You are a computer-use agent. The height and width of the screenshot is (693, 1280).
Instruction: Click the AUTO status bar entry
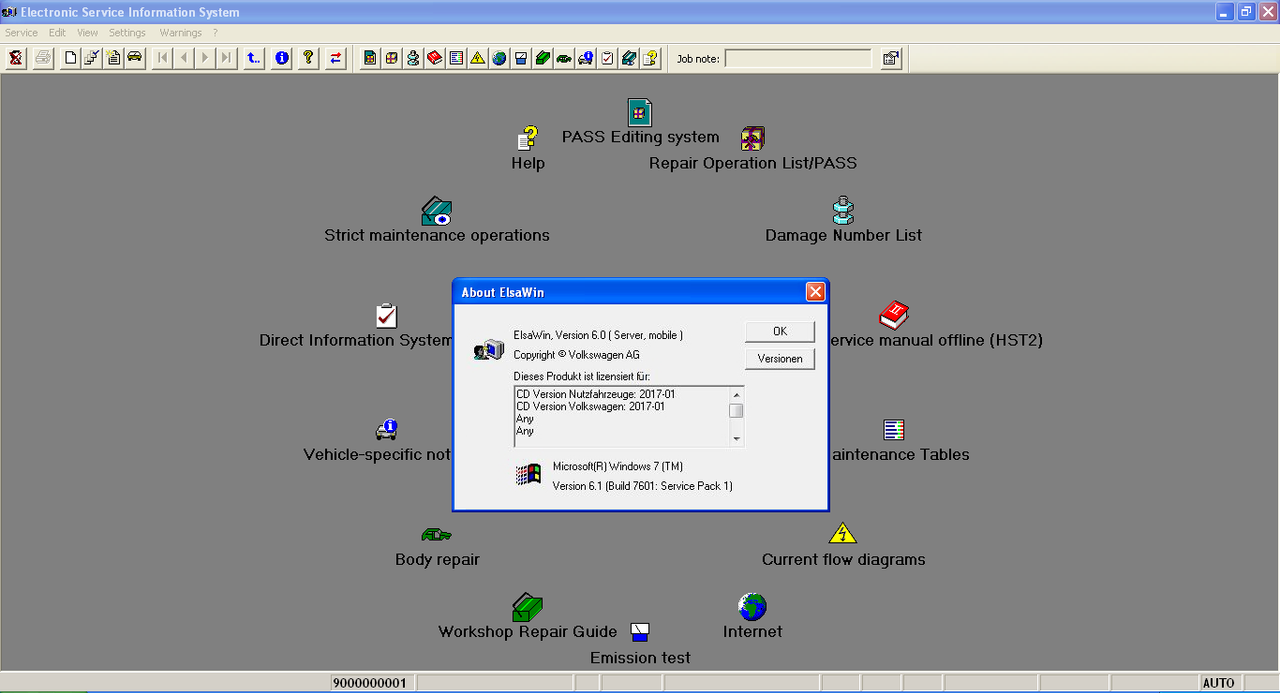(x=1218, y=683)
